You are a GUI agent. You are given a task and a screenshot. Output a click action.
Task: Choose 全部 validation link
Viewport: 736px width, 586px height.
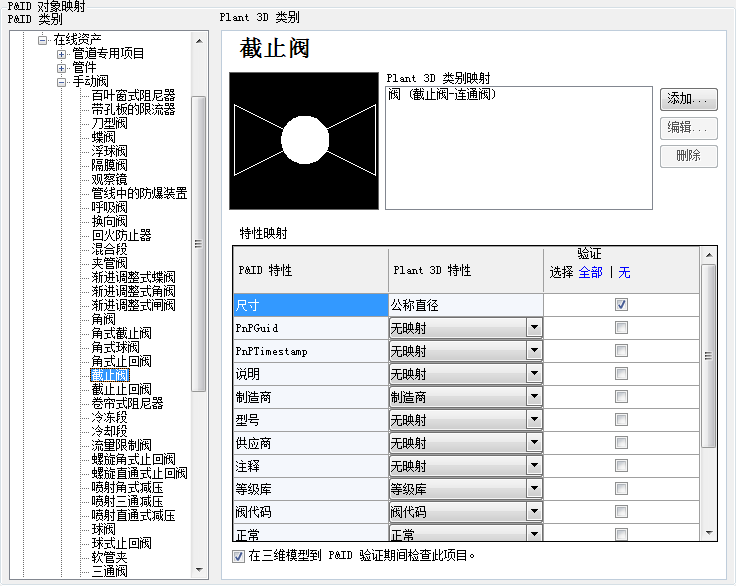(x=590, y=272)
